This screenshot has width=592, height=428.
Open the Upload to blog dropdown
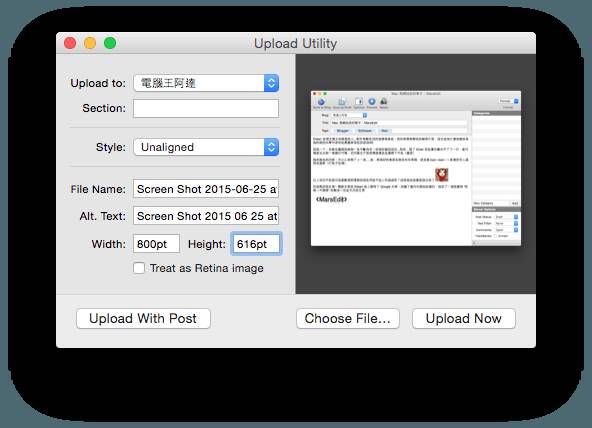206,83
